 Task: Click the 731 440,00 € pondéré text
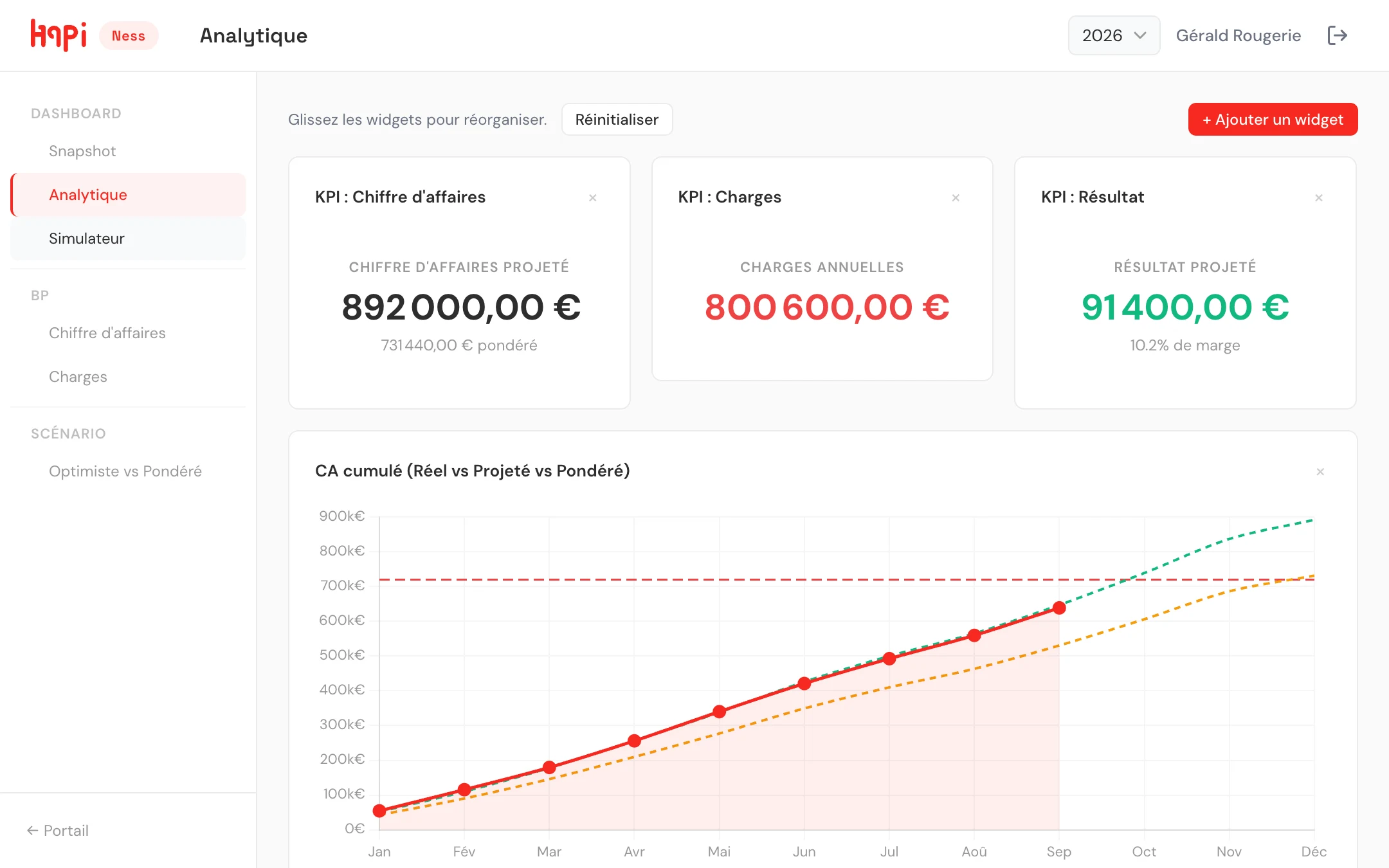tap(459, 345)
